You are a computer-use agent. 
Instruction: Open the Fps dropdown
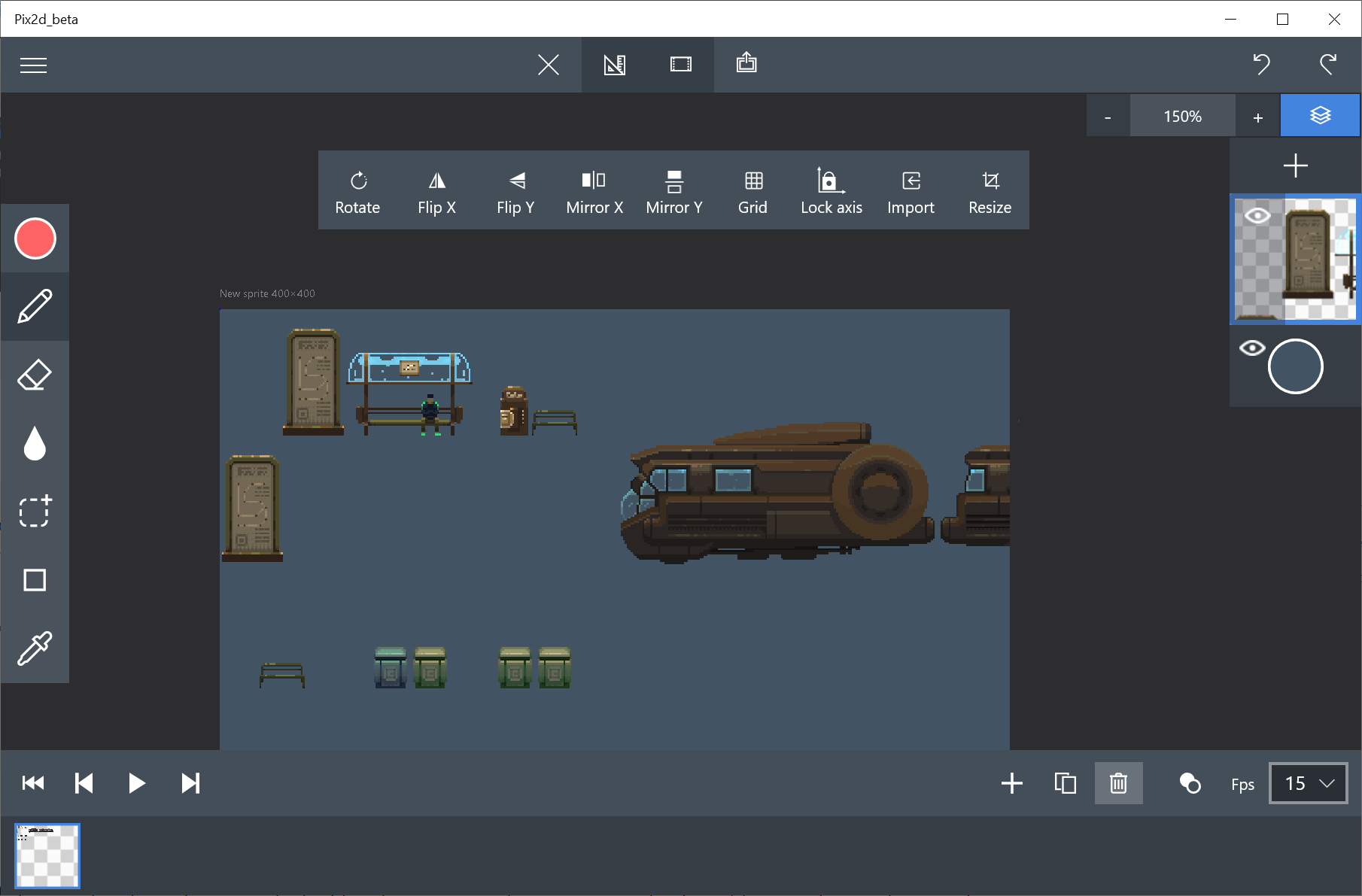pyautogui.click(x=1308, y=783)
